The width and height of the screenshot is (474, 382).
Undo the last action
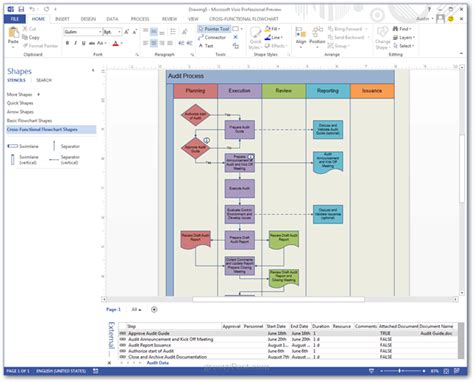point(32,9)
